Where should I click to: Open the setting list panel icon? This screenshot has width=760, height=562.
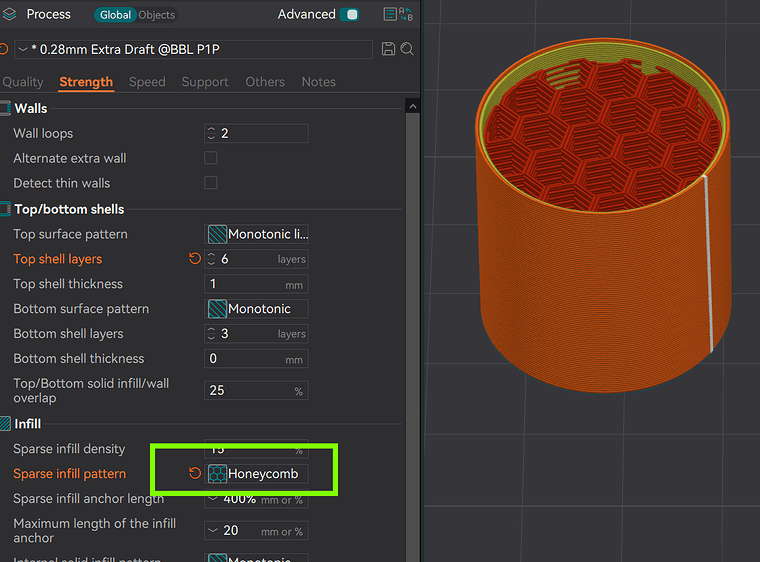pos(390,14)
